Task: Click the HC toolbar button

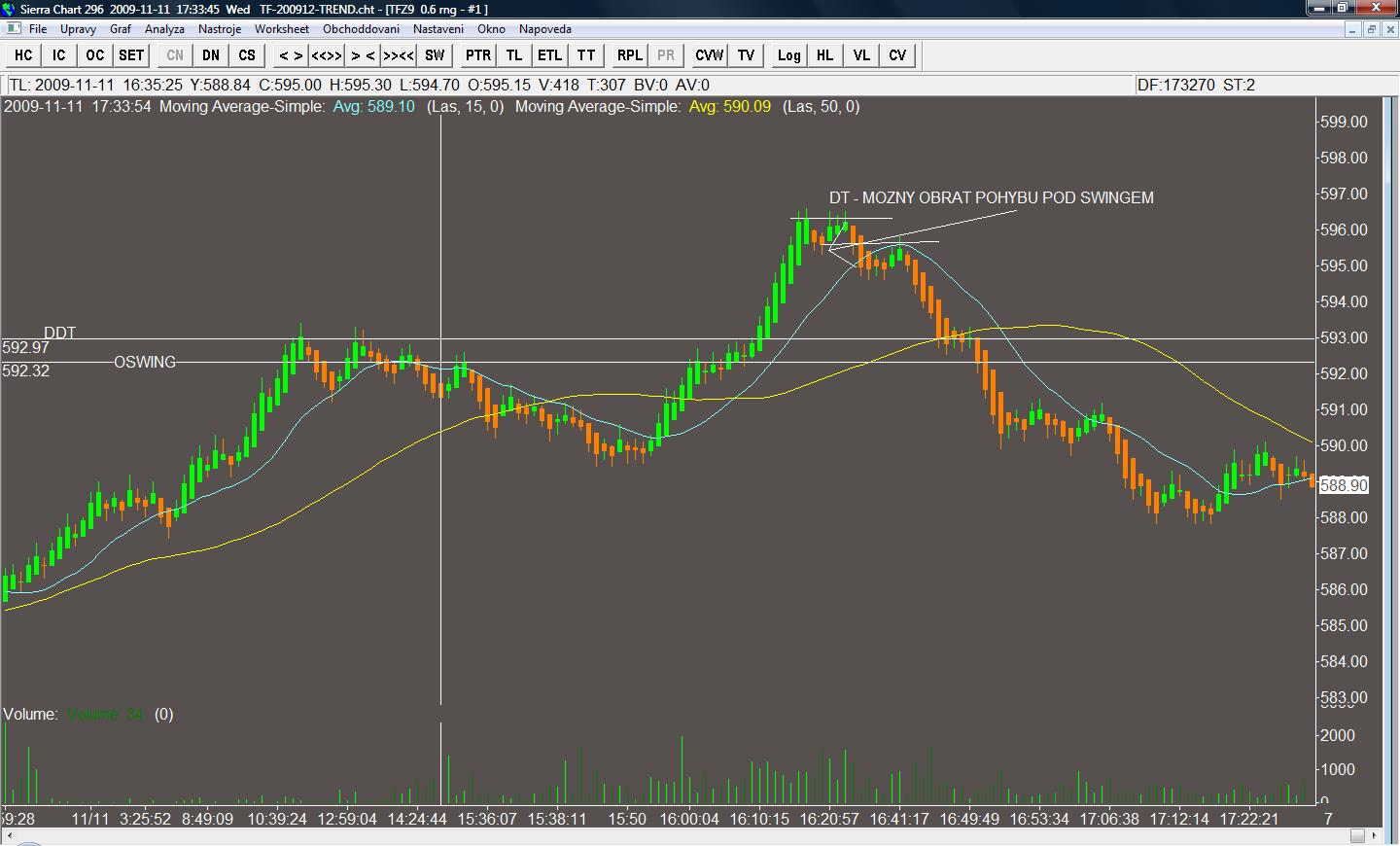Action: click(23, 55)
